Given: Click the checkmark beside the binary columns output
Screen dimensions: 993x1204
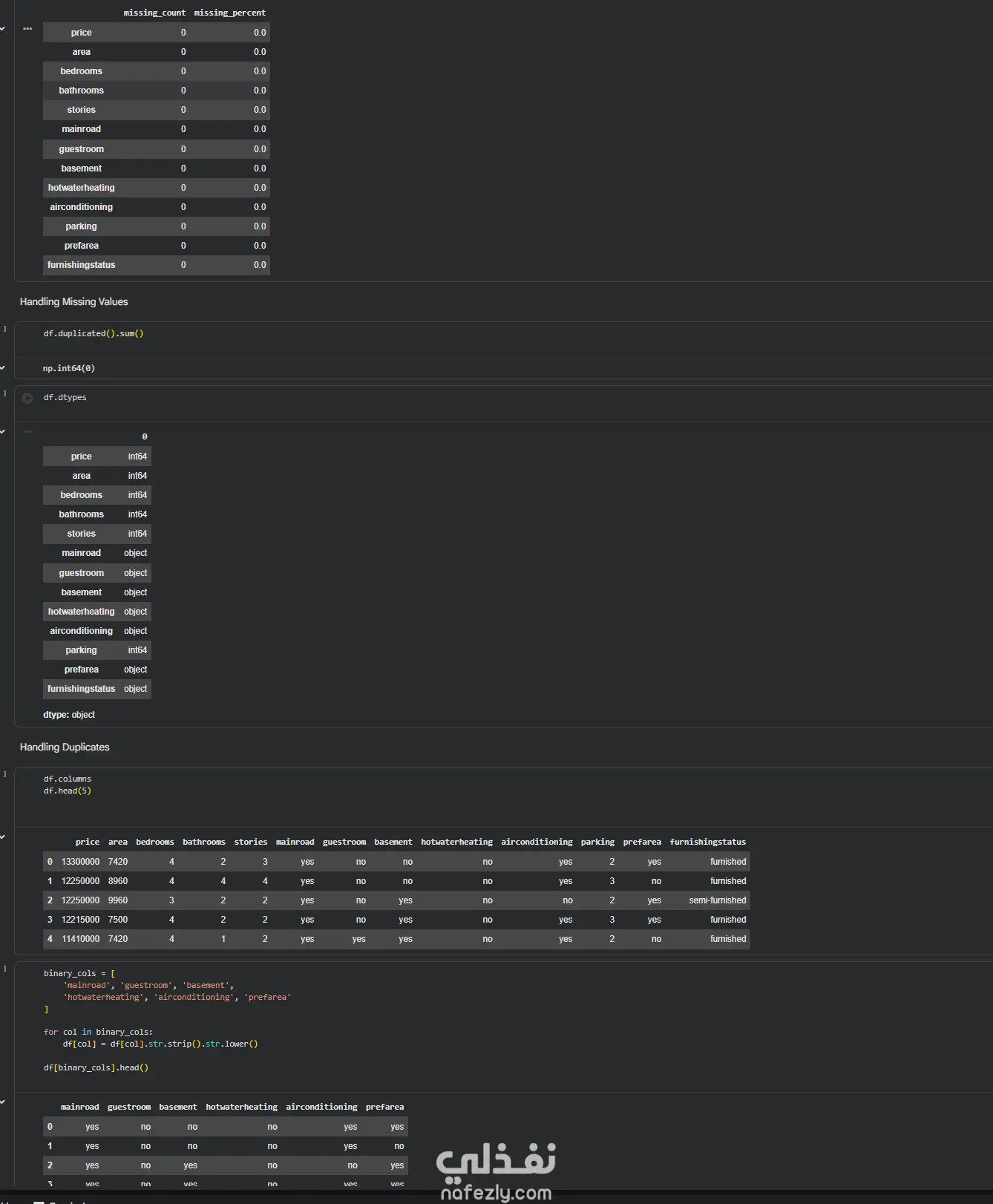Looking at the screenshot, I should 3,1102.
